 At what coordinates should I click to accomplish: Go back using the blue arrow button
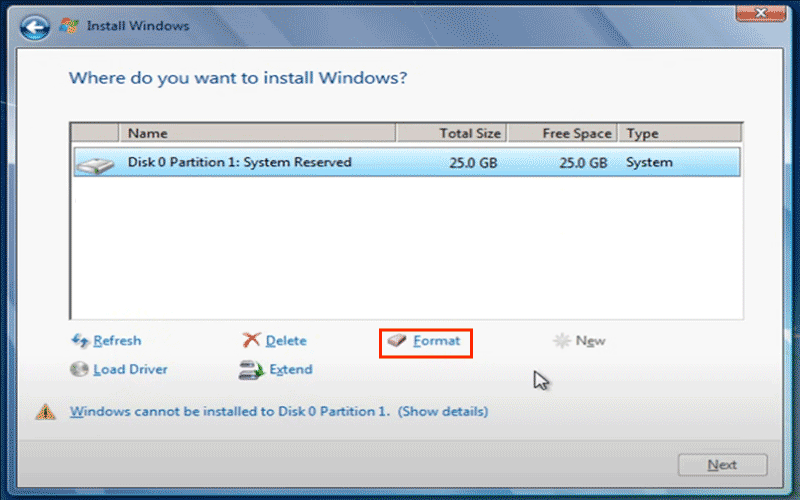coord(35,27)
